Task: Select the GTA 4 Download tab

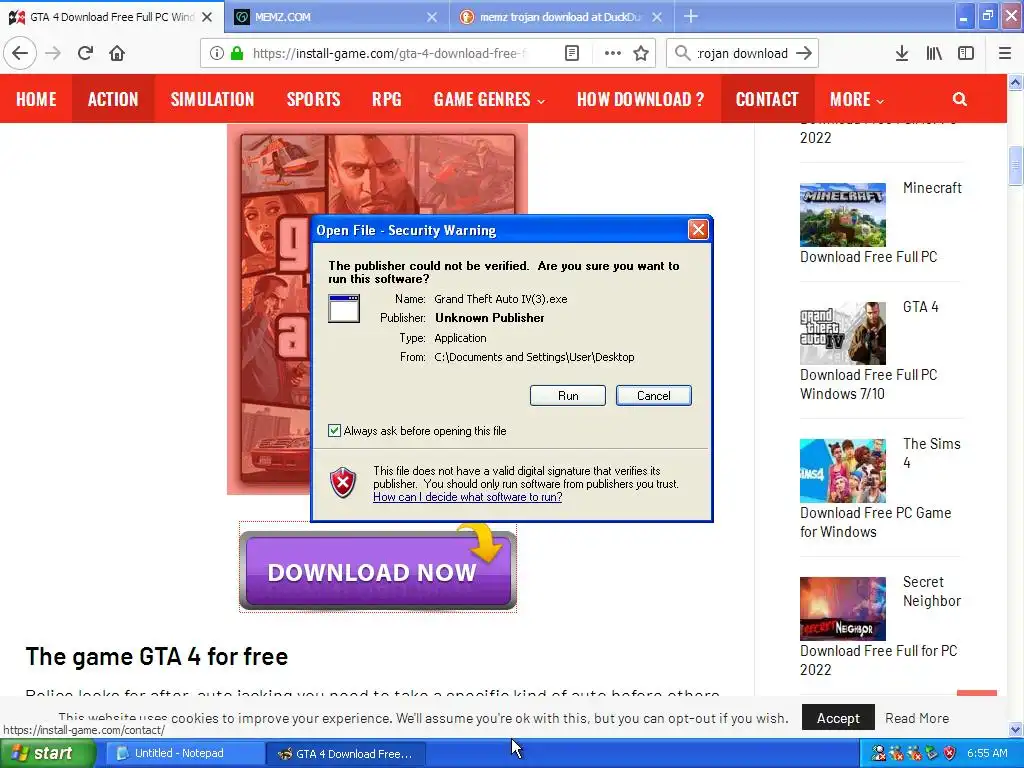Action: [112, 17]
